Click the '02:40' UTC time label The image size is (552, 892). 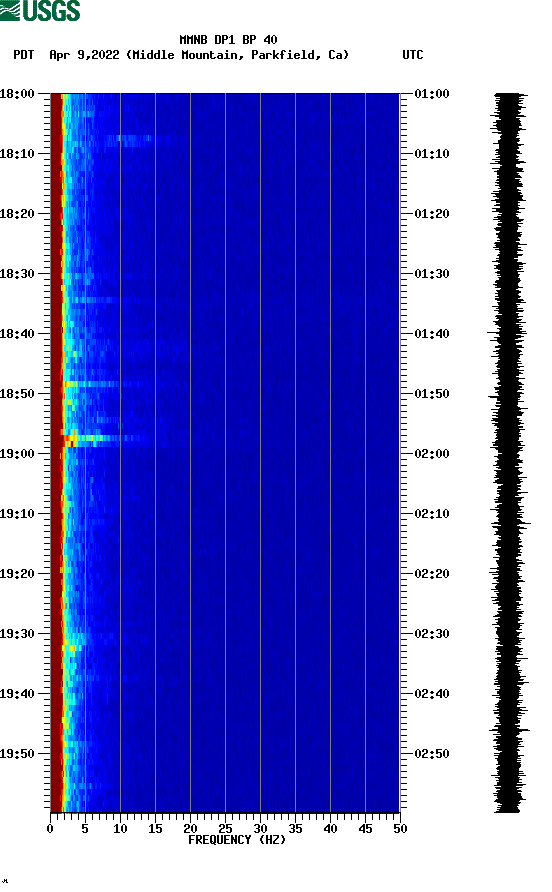click(x=432, y=694)
